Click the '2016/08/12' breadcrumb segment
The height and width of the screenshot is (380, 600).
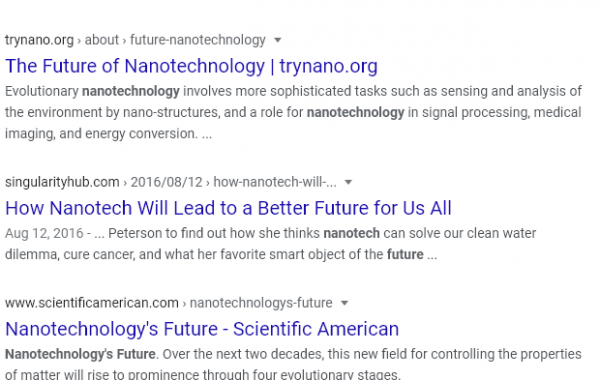(x=166, y=182)
